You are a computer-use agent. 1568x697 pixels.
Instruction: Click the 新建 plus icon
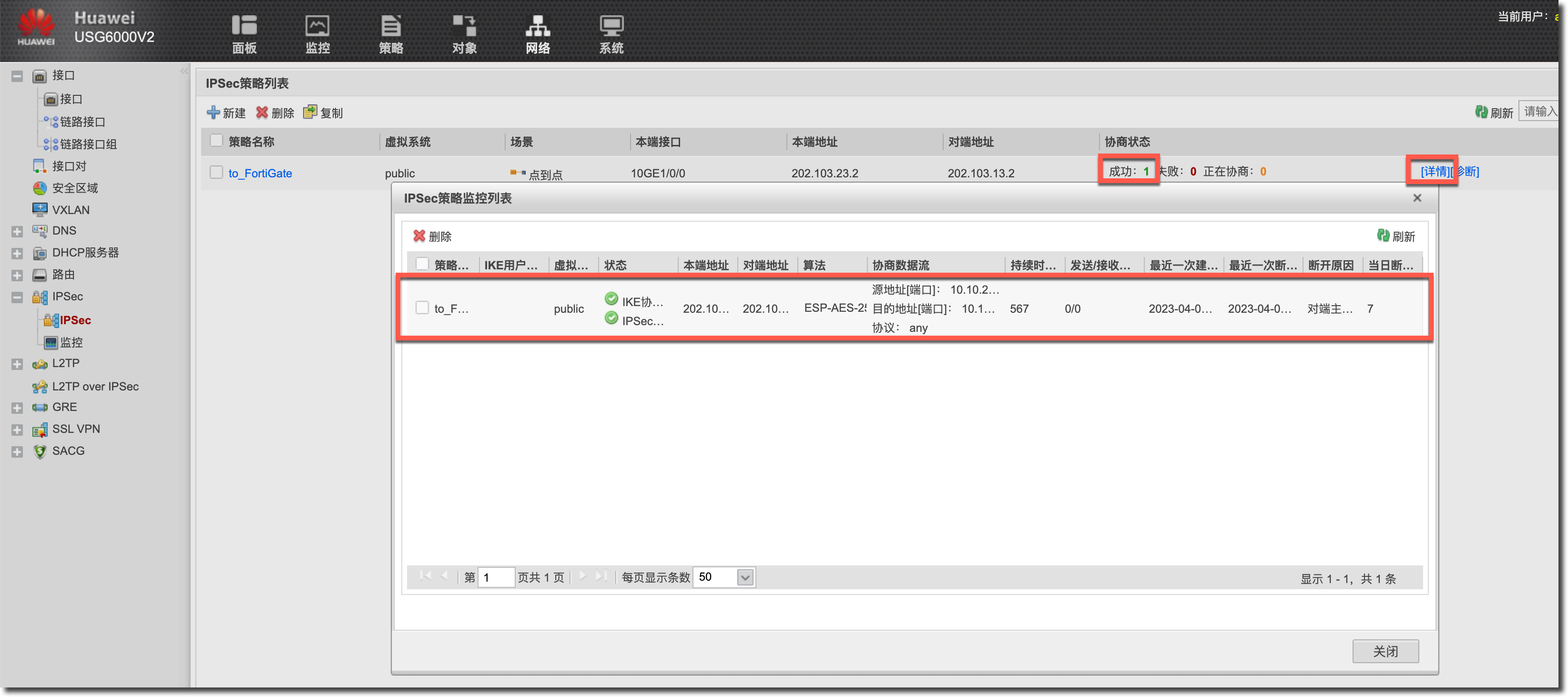click(x=213, y=113)
